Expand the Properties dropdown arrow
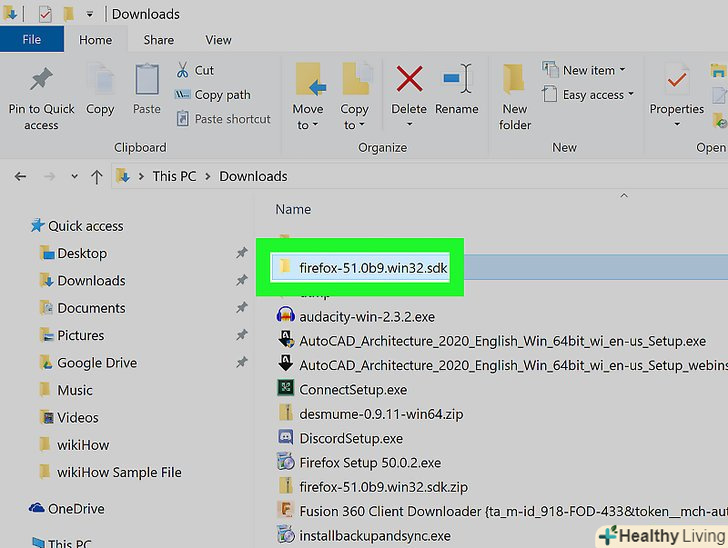The width and height of the screenshot is (728, 548). (677, 124)
